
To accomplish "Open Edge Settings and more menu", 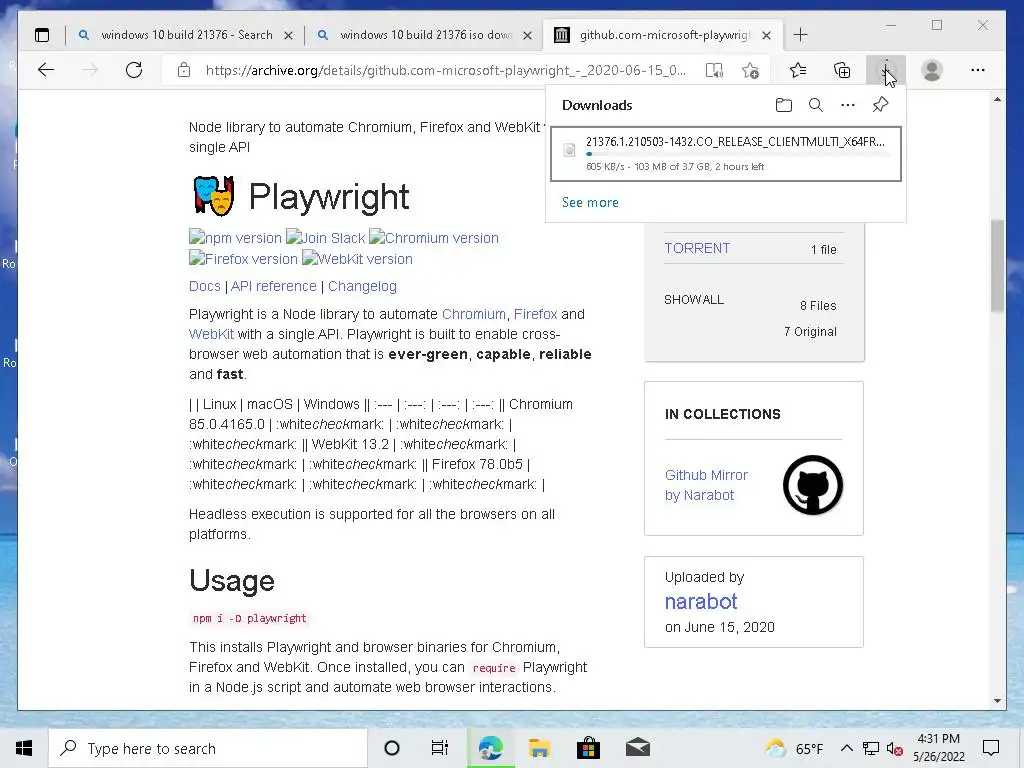I will coord(978,70).
